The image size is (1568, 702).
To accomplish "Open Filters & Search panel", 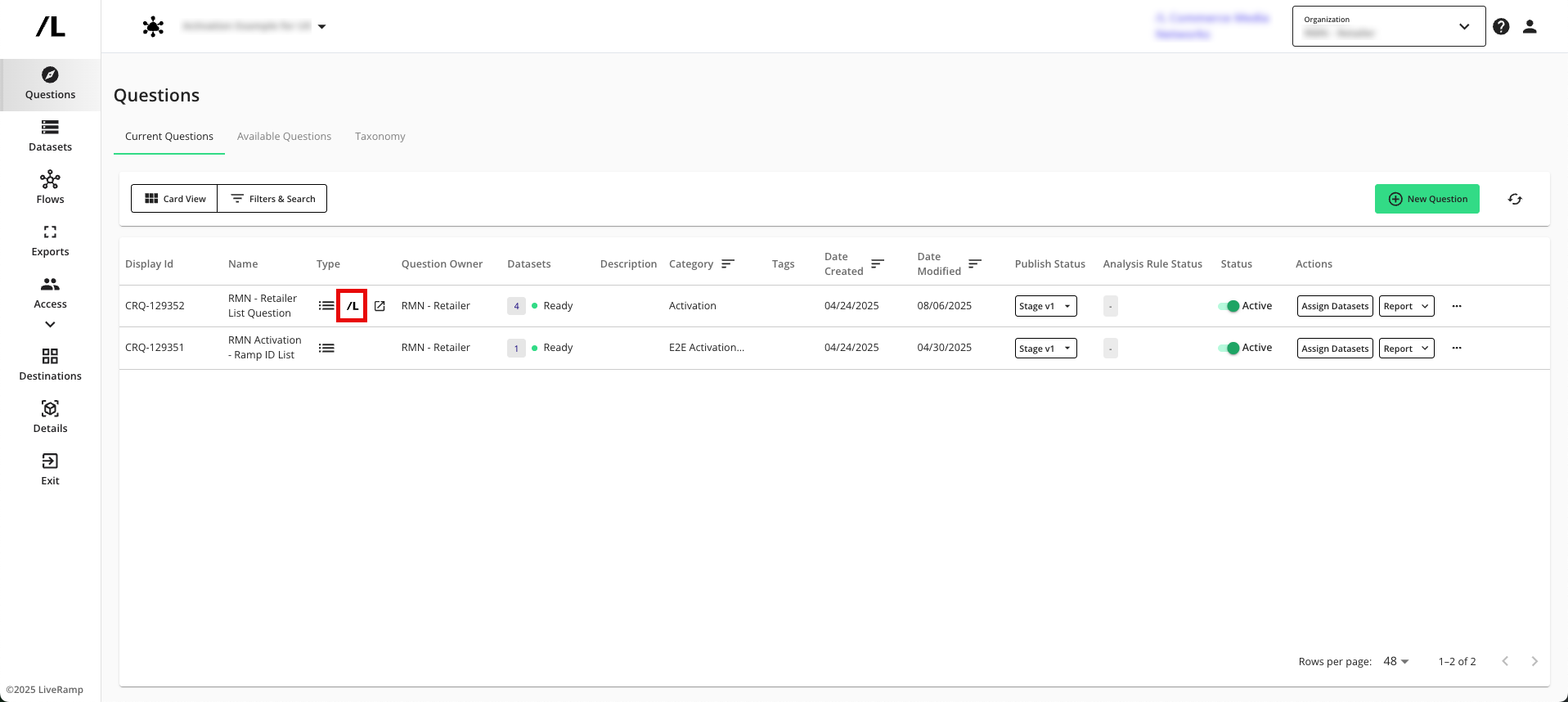I will pyautogui.click(x=272, y=199).
